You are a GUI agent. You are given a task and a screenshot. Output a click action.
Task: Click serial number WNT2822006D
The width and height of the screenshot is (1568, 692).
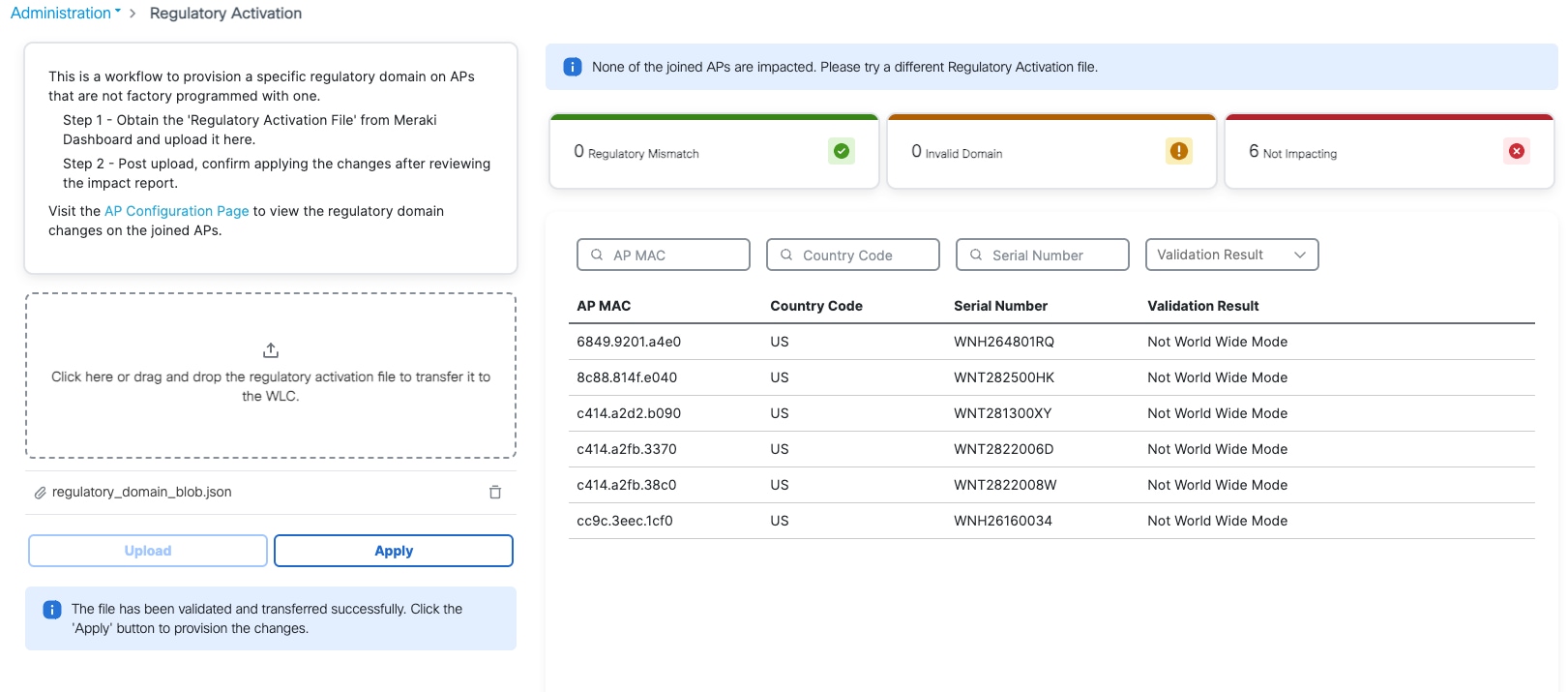(1004, 449)
